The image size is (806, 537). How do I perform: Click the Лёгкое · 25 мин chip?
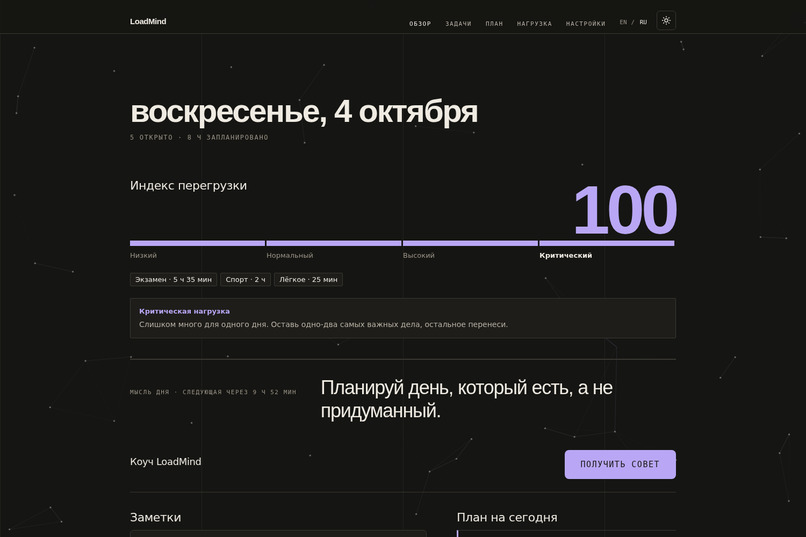click(308, 280)
